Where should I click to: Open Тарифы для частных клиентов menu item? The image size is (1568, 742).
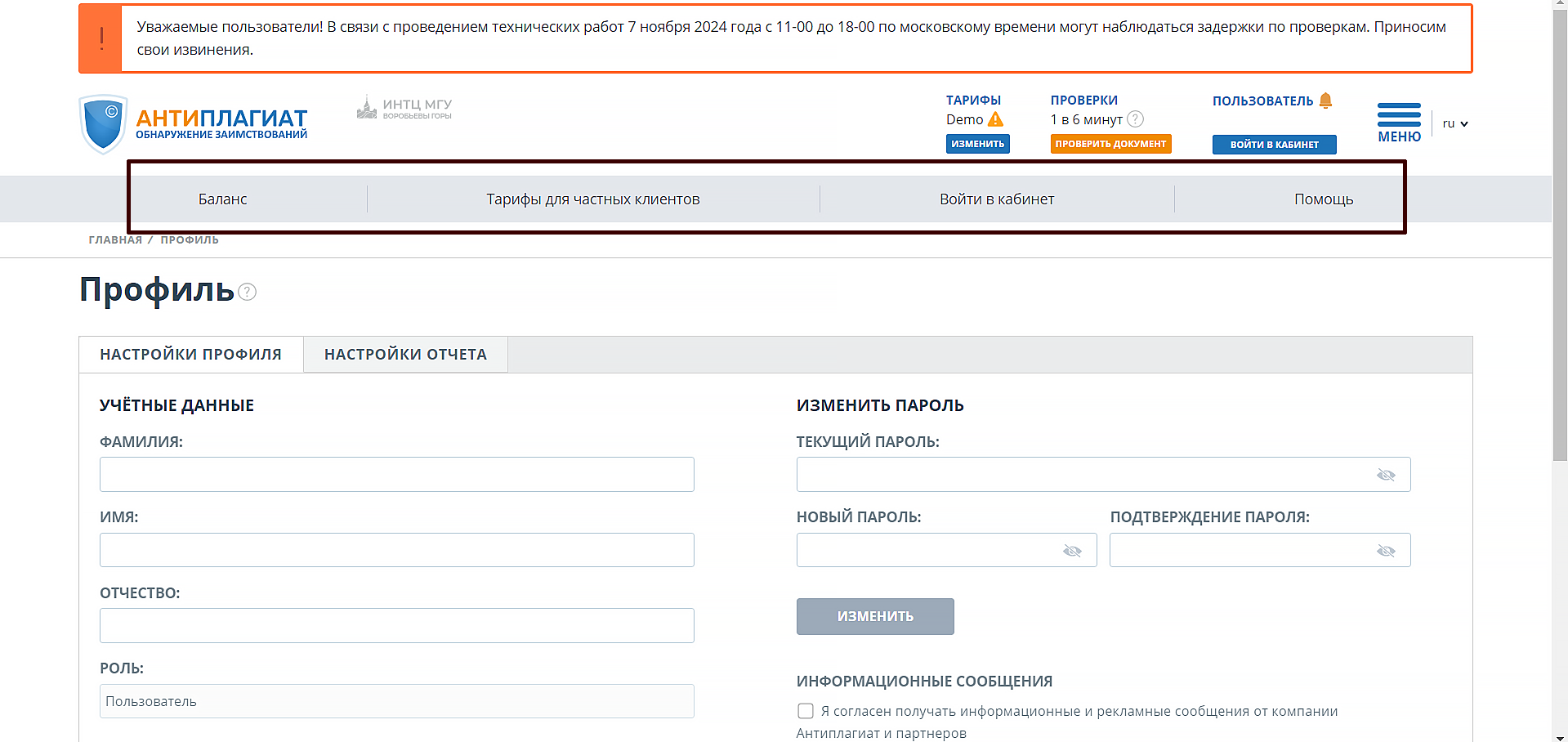click(593, 199)
